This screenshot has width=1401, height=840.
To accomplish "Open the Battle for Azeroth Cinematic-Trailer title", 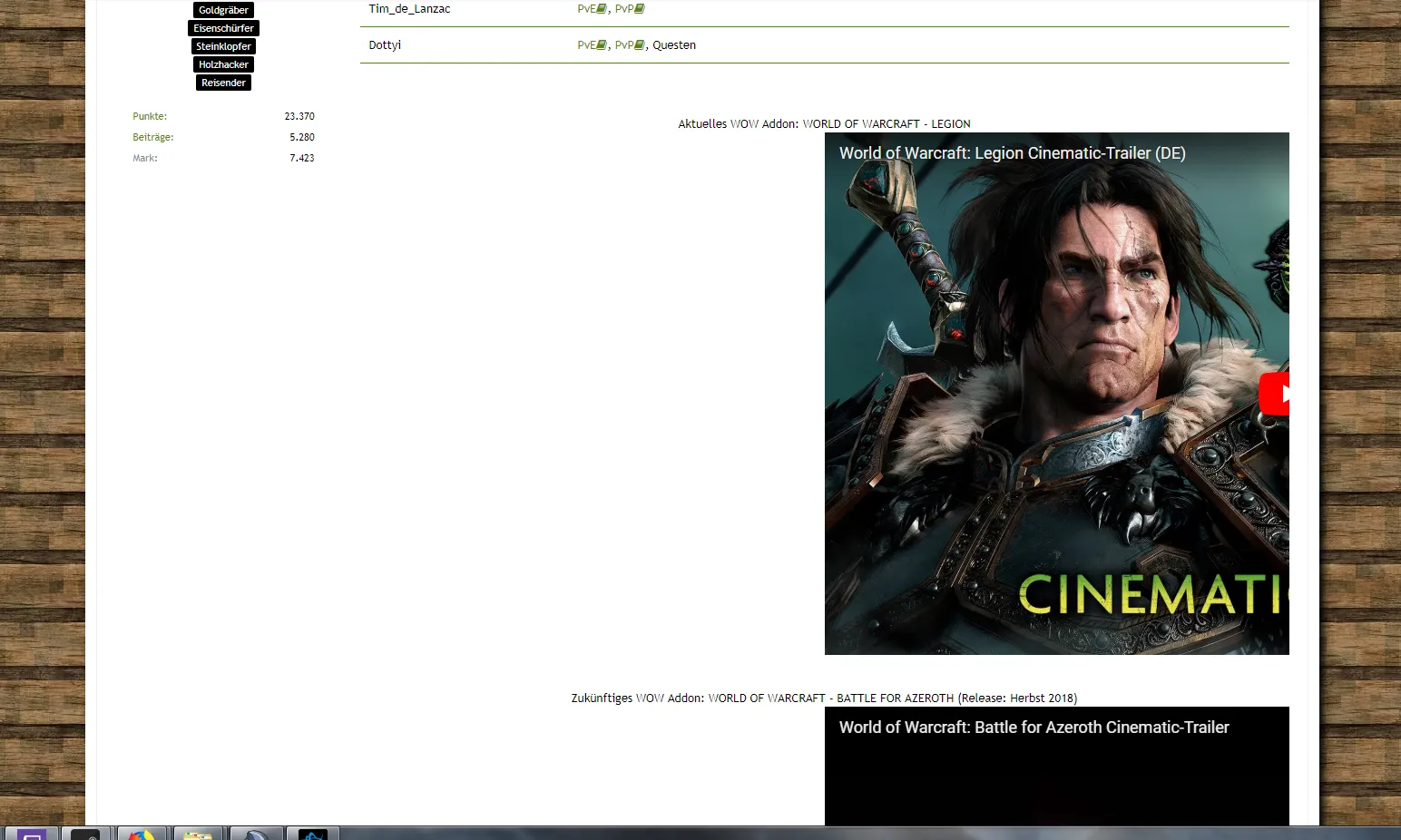I will pos(1034,728).
